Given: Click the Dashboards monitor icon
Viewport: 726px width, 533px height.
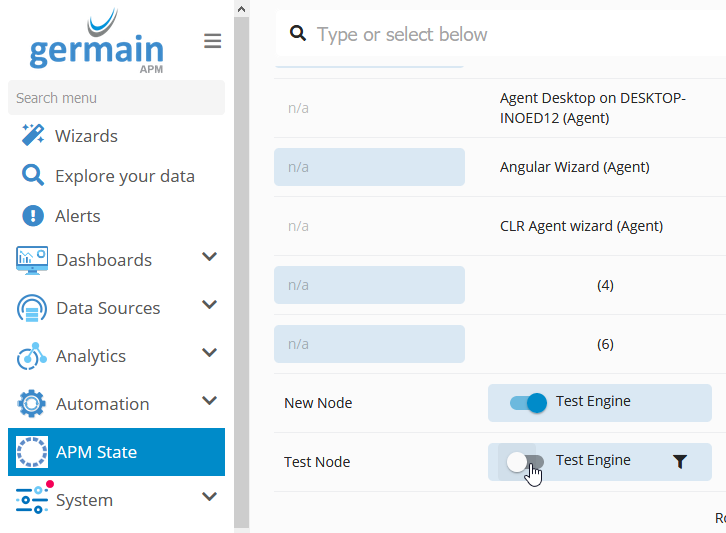Looking at the screenshot, I should (32, 260).
